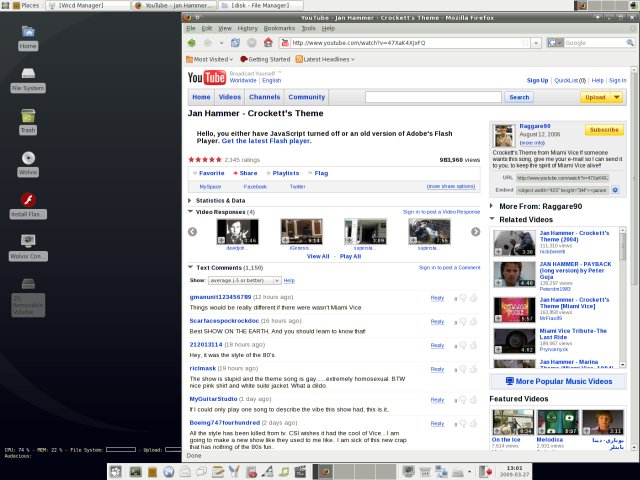The image size is (640, 480).
Task: Collapse the Text Comments section
Action: point(191,268)
